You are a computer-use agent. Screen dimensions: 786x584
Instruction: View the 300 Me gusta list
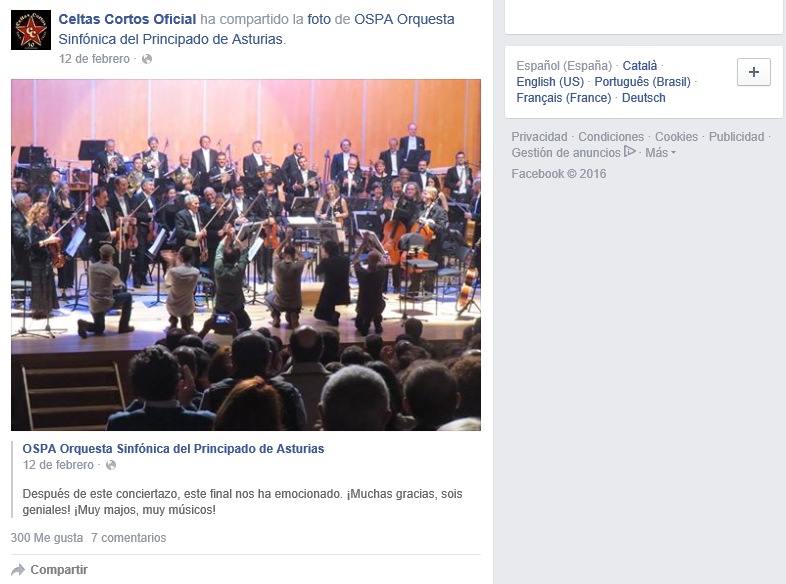(x=47, y=538)
